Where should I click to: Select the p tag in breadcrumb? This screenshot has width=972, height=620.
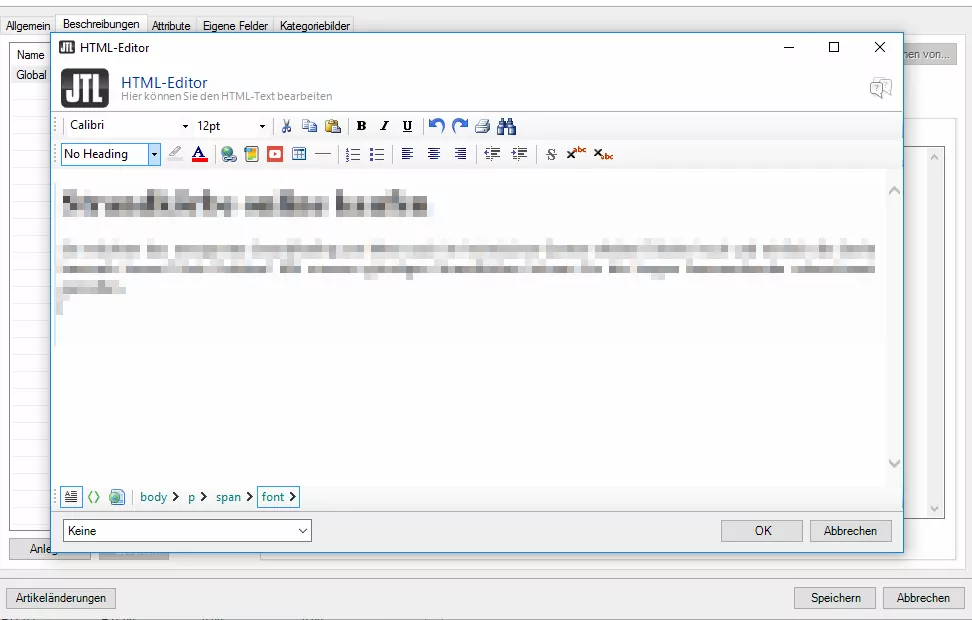(x=192, y=497)
